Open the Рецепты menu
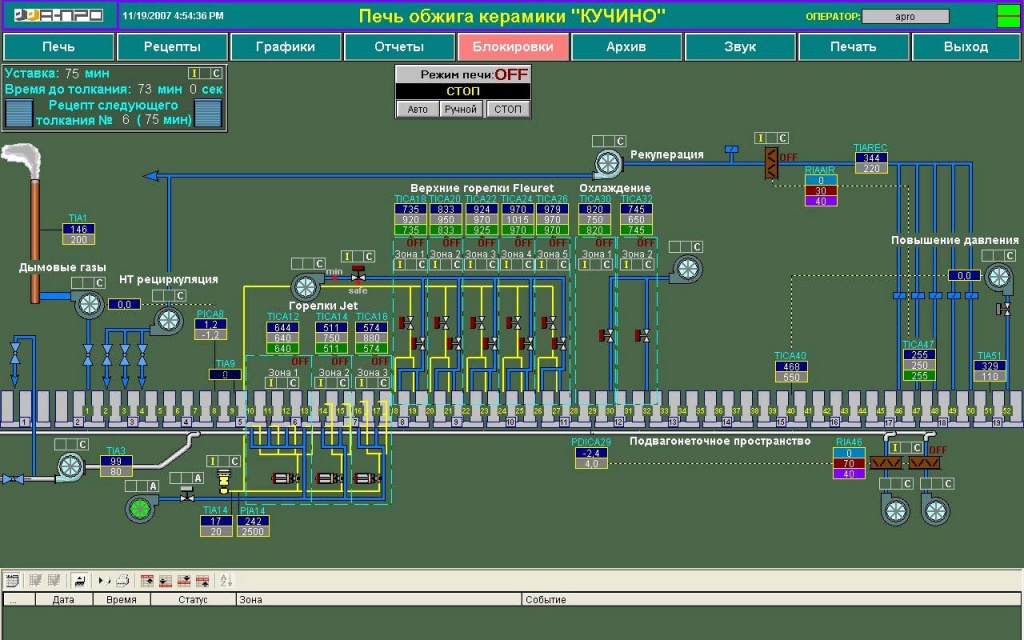Image resolution: width=1024 pixels, height=640 pixels. [x=172, y=47]
